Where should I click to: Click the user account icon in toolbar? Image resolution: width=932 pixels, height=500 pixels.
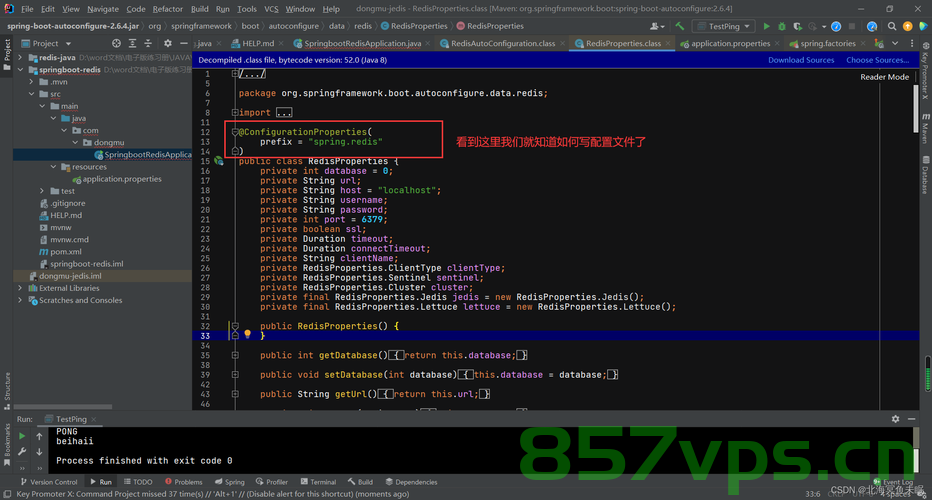656,26
